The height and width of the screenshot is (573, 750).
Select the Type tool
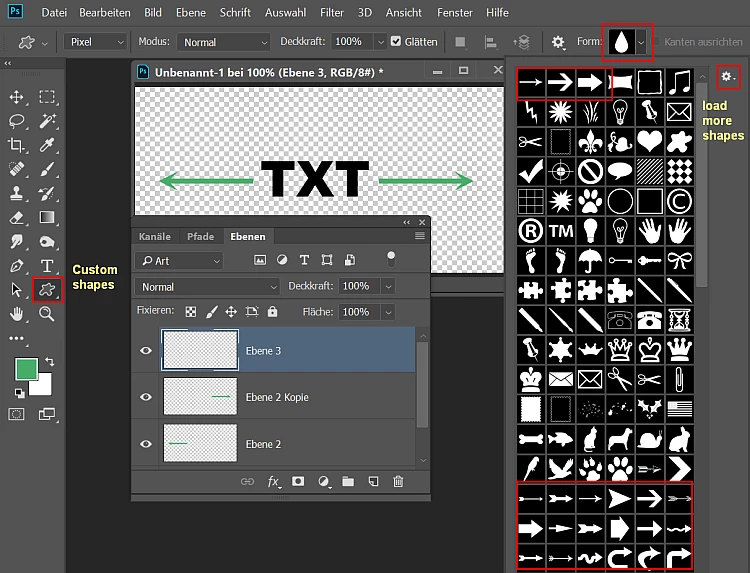point(47,265)
